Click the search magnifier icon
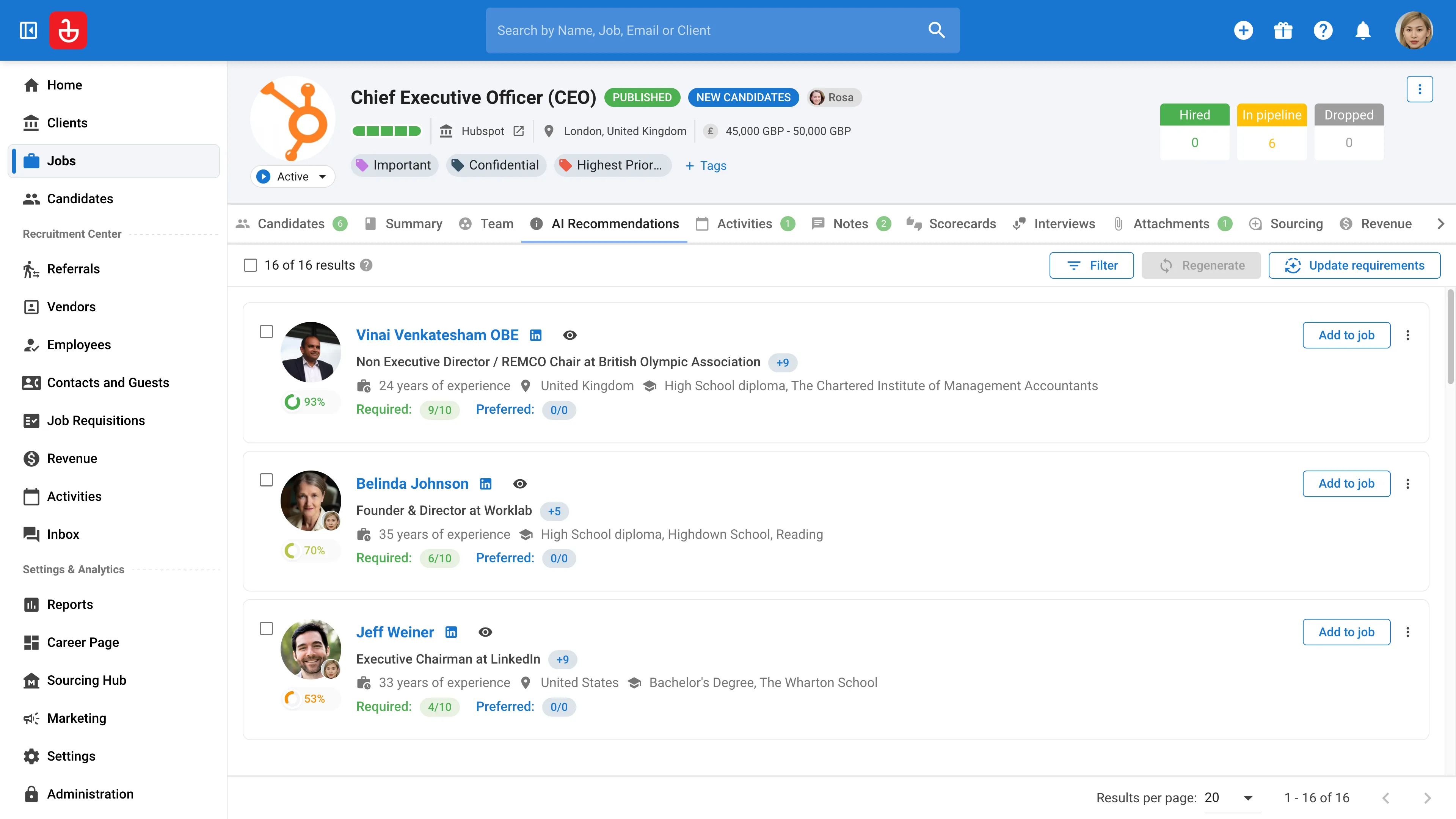 coord(937,30)
